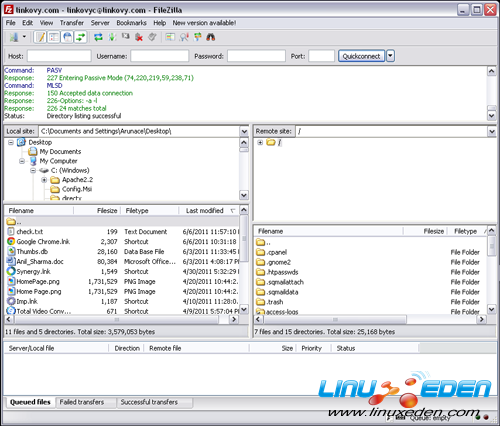Image resolution: width=500 pixels, height=426 pixels.
Task: Open the Bookmarks menu
Action: 131,23
